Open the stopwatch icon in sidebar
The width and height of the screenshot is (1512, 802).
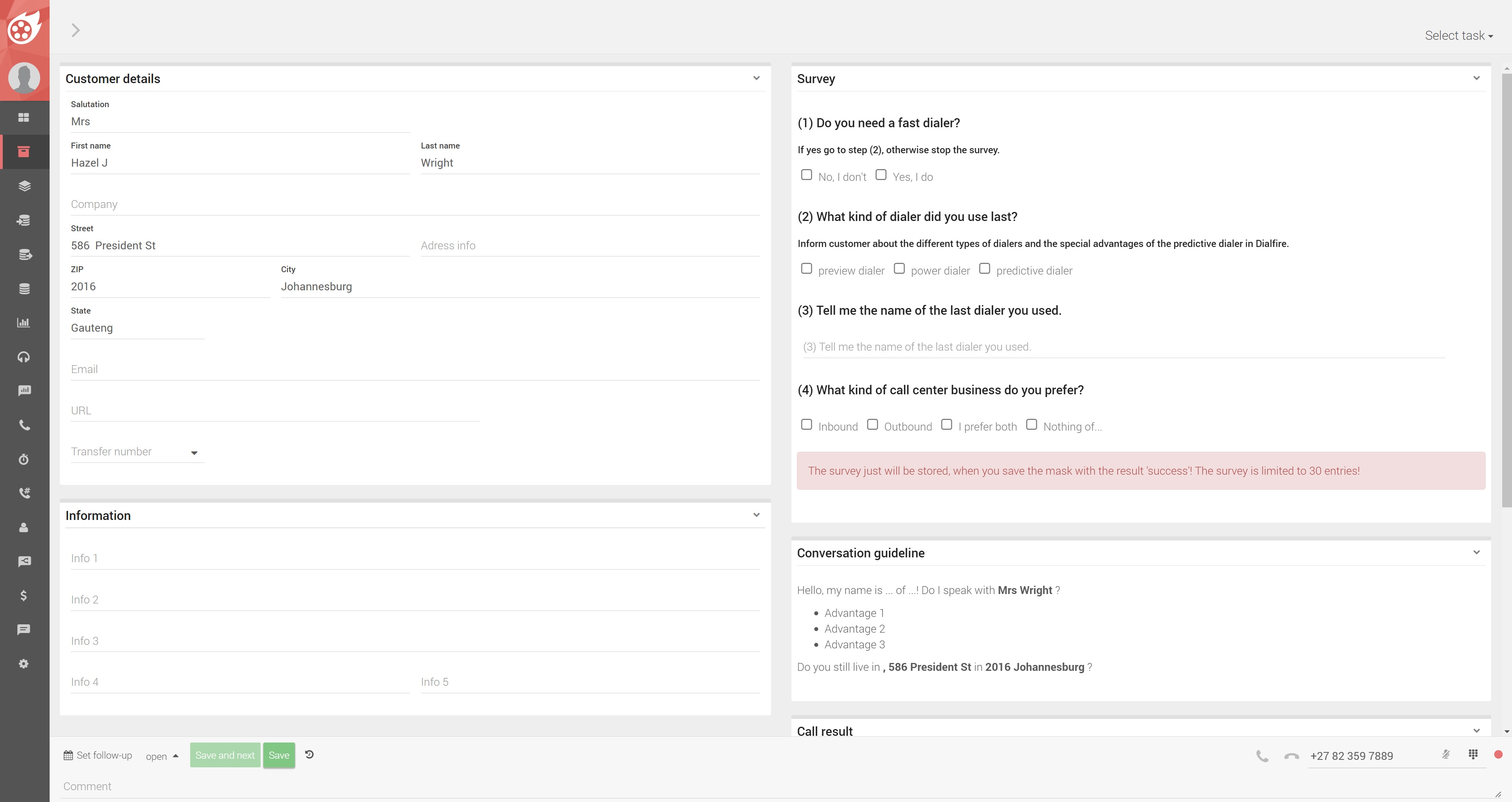[24, 459]
